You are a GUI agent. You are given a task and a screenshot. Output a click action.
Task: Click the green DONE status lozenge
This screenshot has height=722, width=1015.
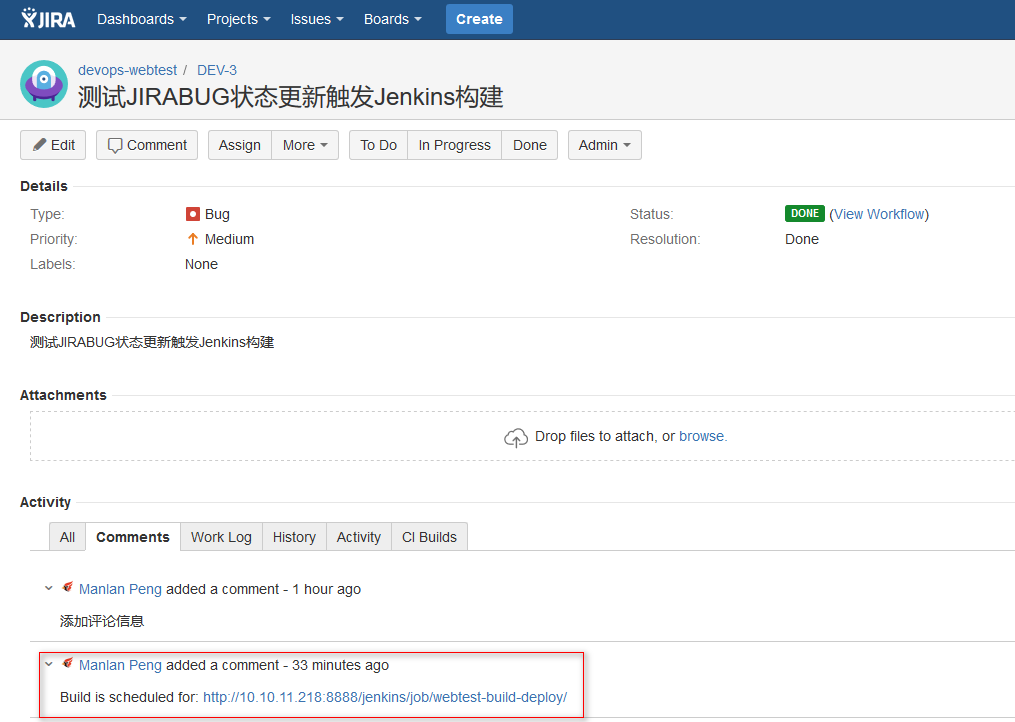[x=805, y=213]
